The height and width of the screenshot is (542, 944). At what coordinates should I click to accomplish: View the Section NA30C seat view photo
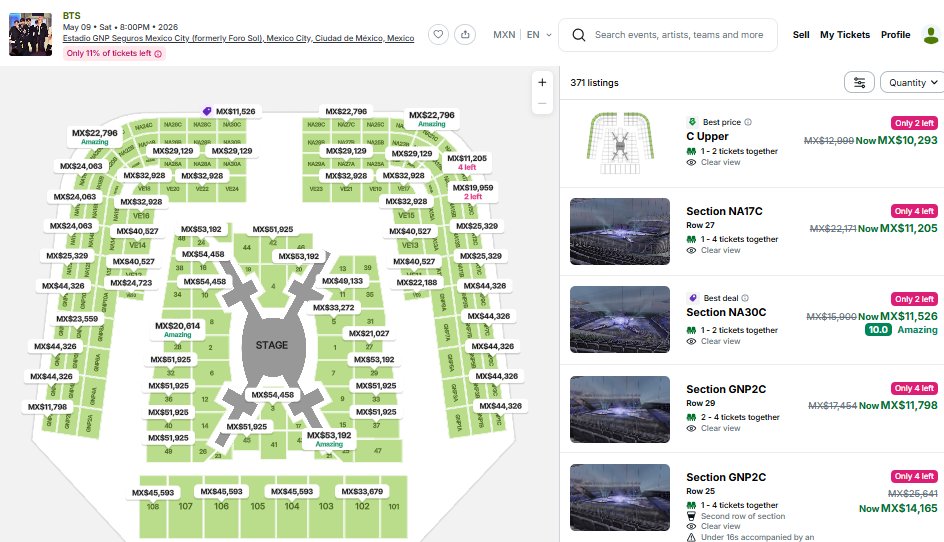[x=620, y=319]
